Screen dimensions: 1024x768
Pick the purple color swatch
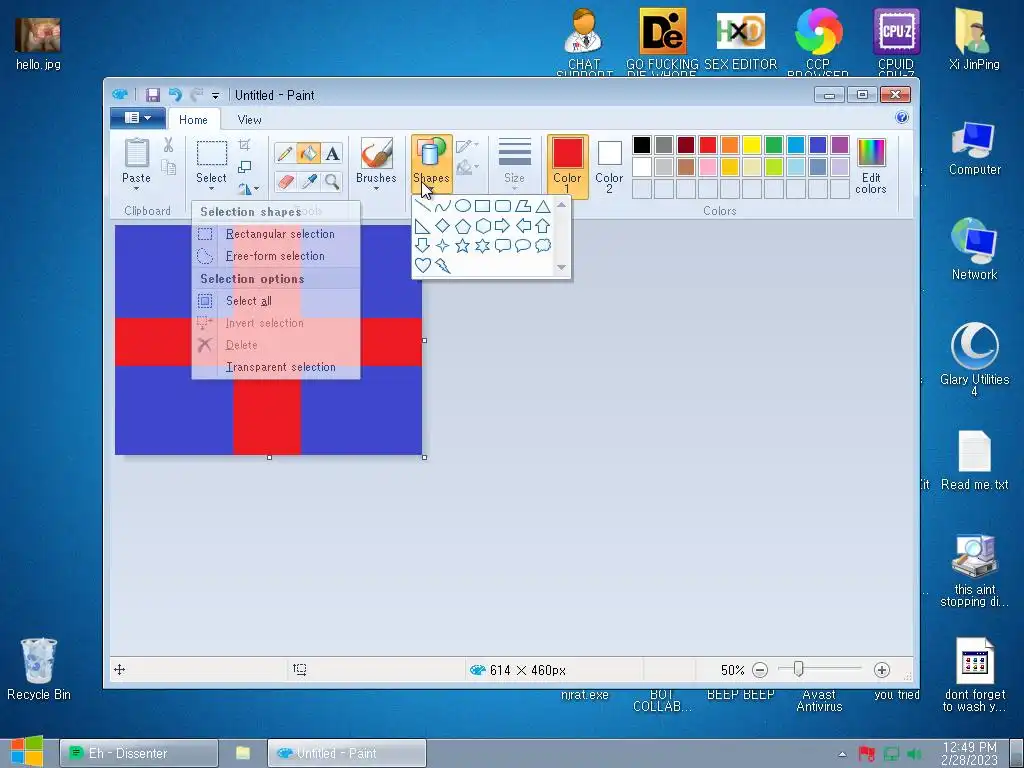tap(840, 145)
